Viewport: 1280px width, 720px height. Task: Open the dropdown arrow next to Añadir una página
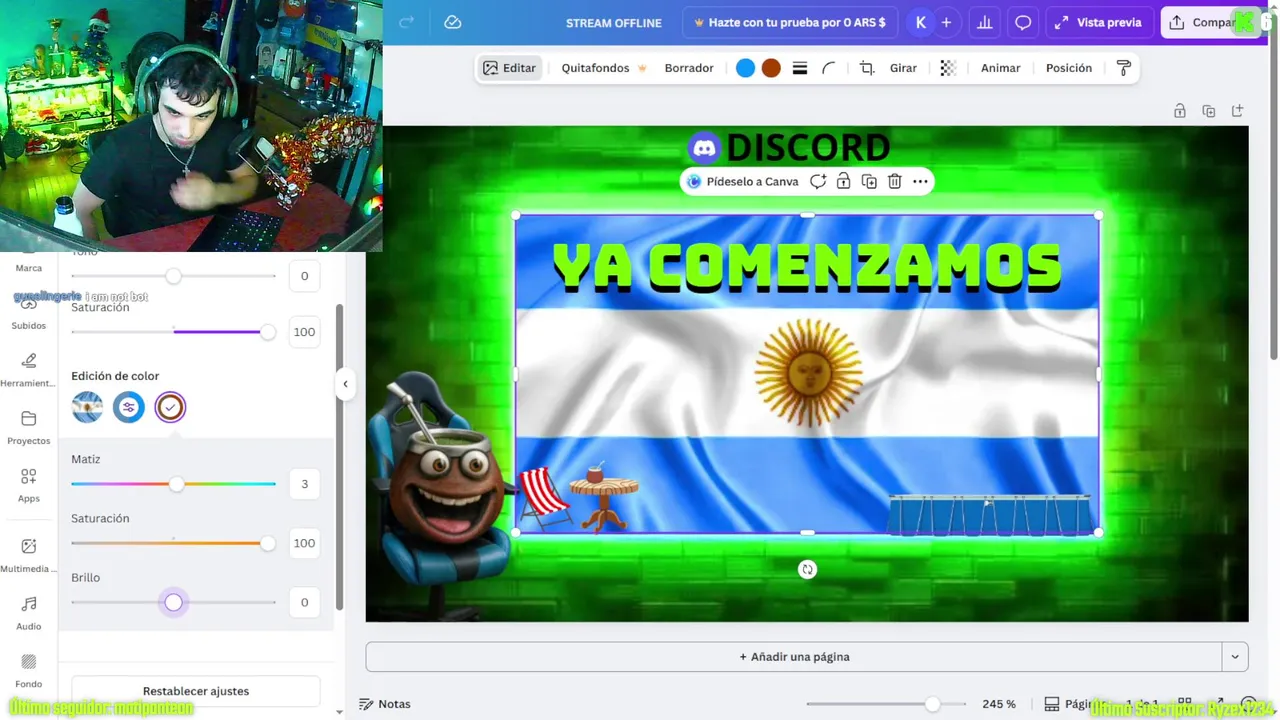pyautogui.click(x=1235, y=657)
